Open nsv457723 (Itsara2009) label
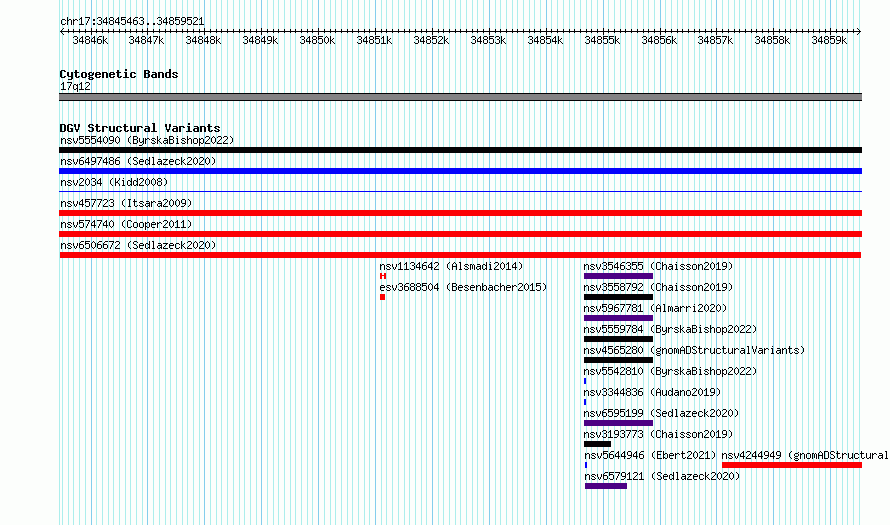 [126, 203]
